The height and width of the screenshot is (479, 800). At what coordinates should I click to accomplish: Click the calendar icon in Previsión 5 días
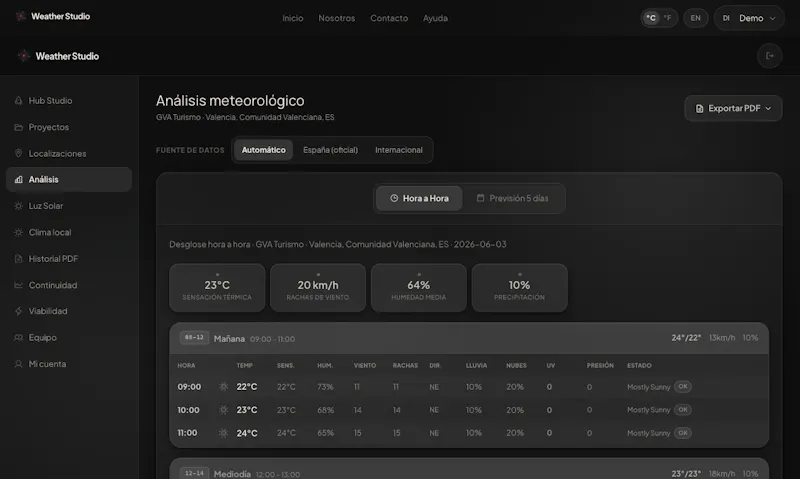(x=480, y=198)
